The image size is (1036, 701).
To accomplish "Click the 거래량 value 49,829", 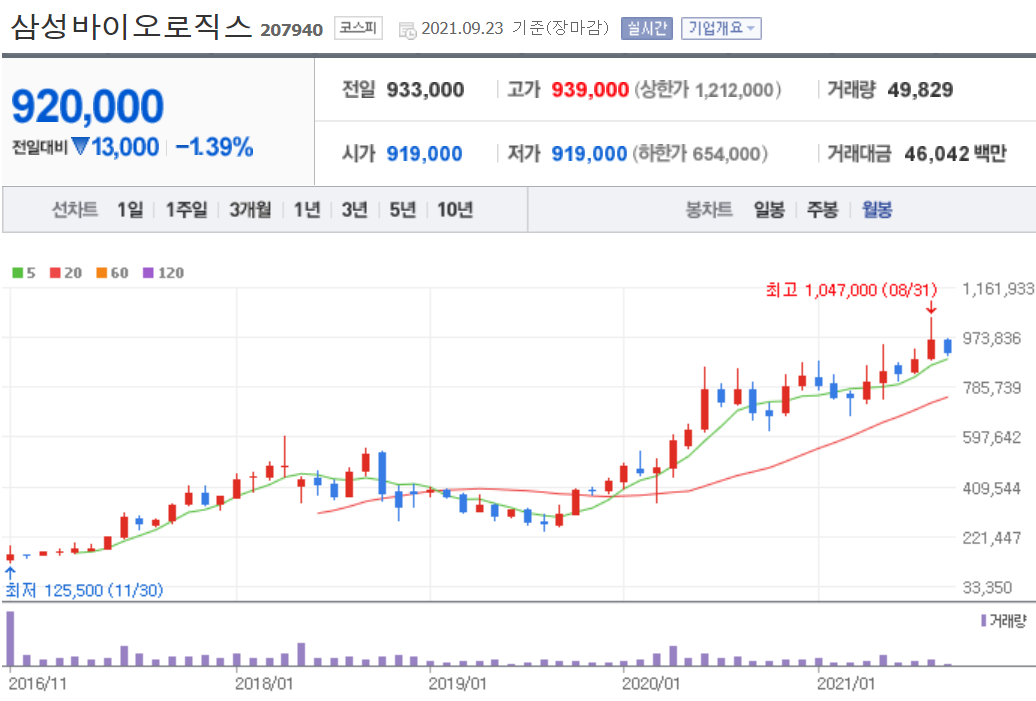I will [x=920, y=90].
